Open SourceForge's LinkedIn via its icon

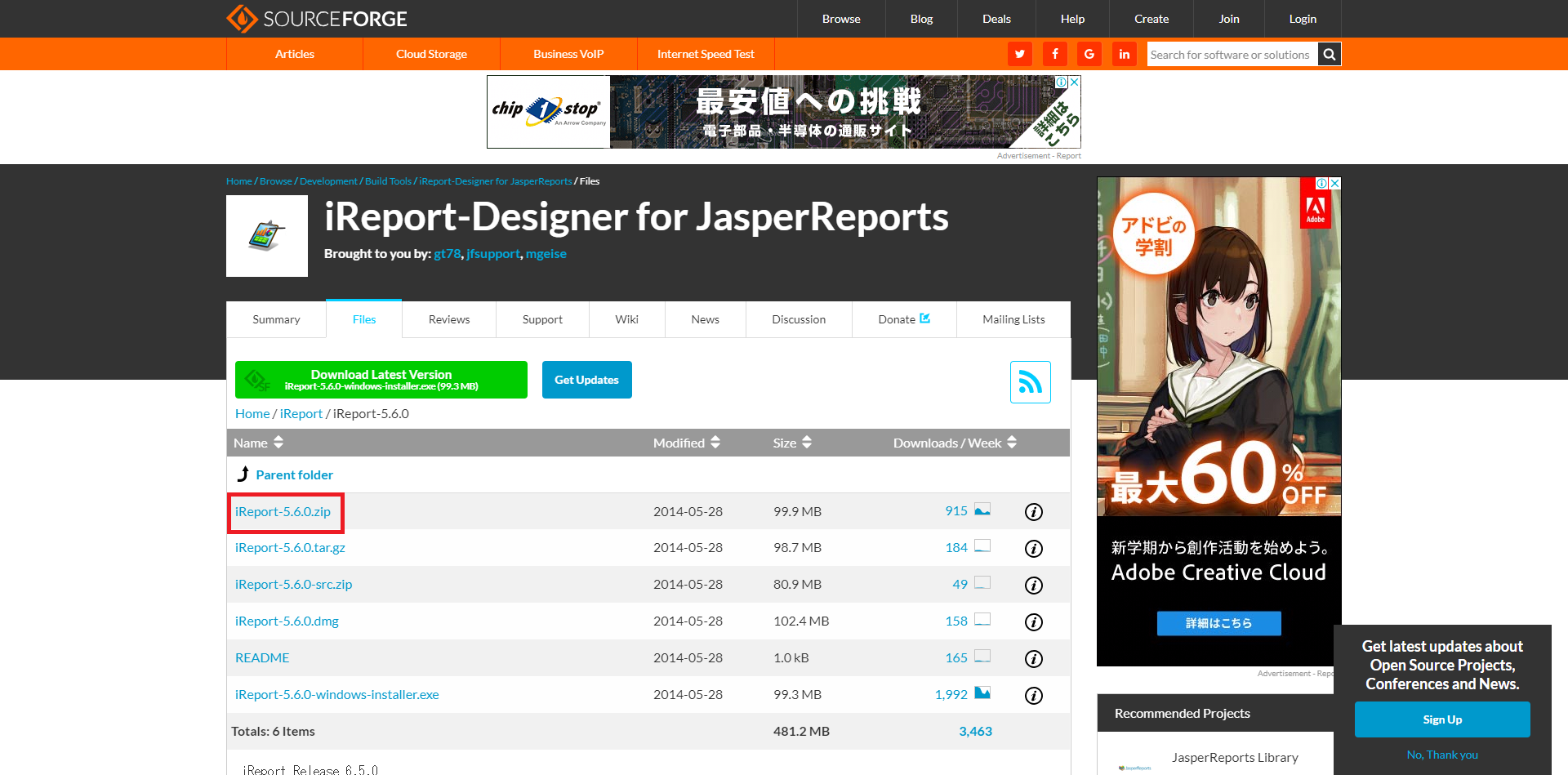1124,54
